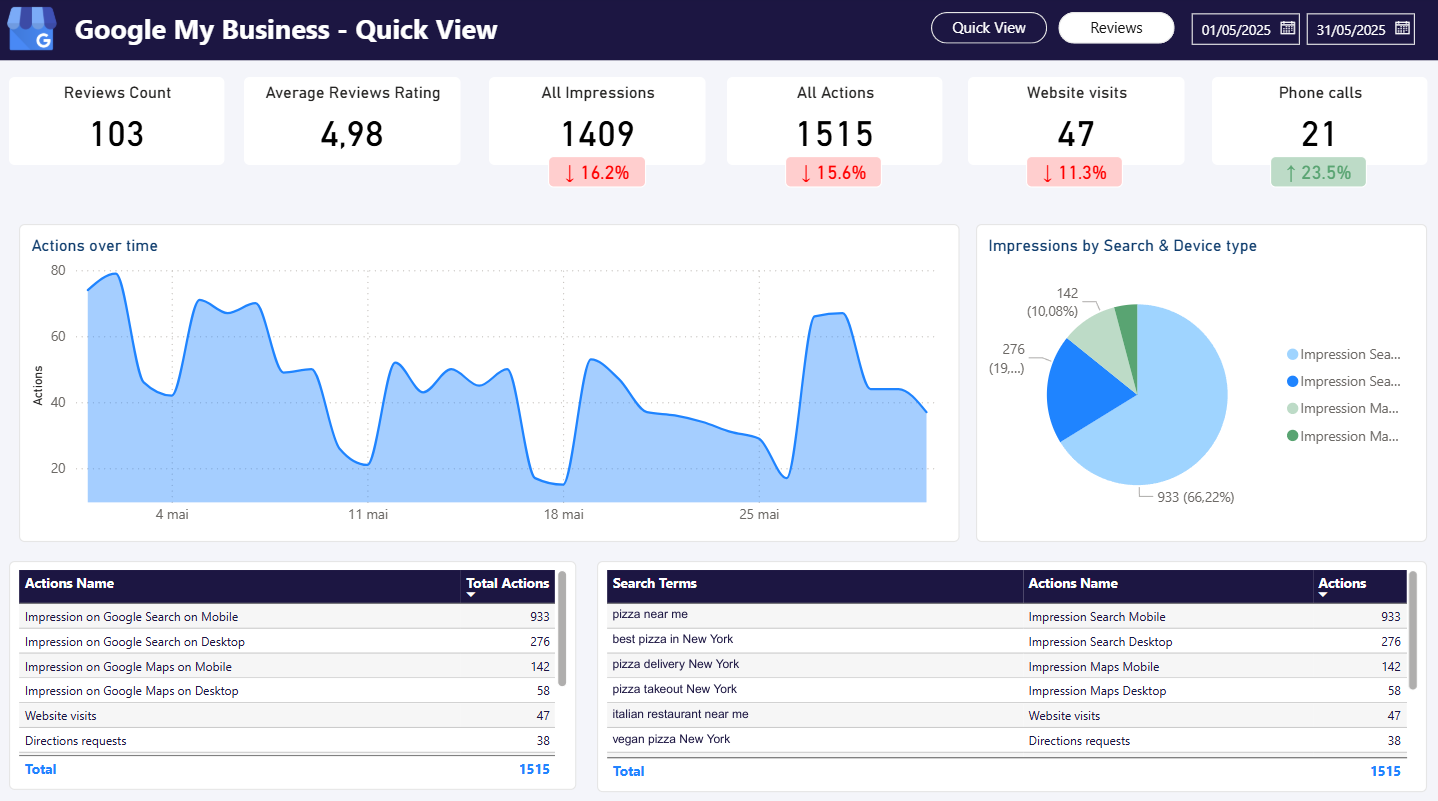Select search term vegan pizza New York

tap(671, 739)
